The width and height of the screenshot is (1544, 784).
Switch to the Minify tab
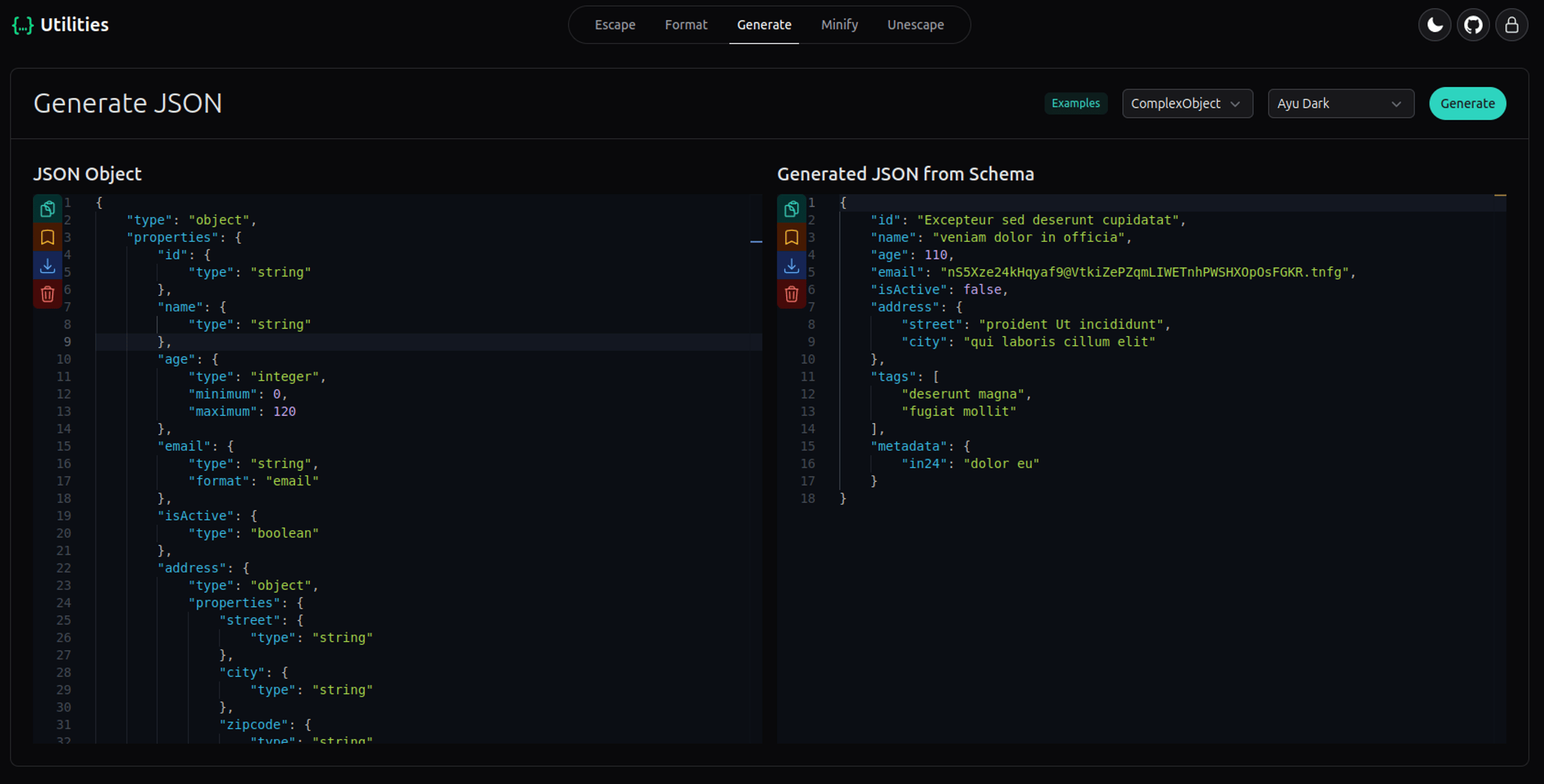(x=839, y=25)
